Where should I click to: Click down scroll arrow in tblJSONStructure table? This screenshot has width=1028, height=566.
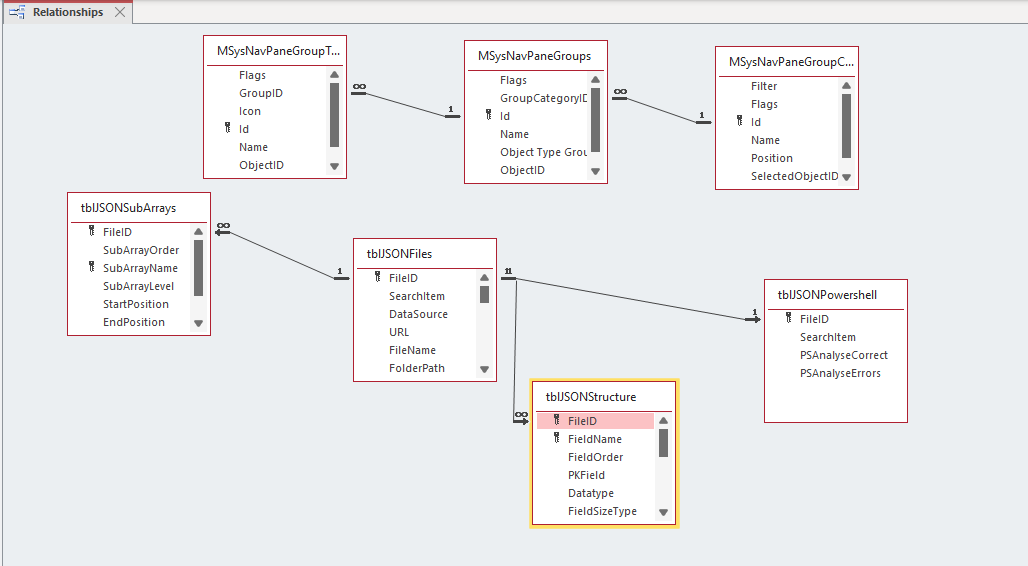click(663, 512)
